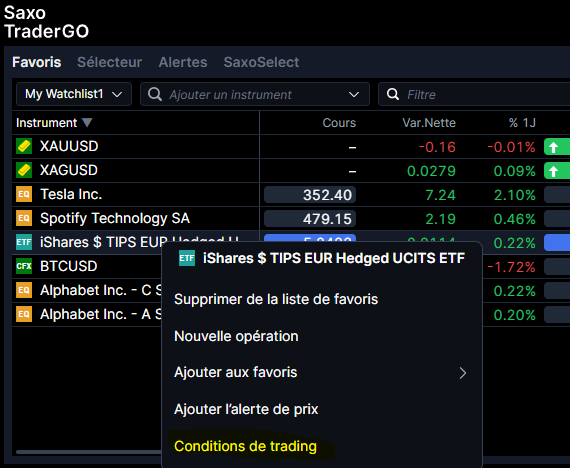Select the BTCUSD instrument name
This screenshot has height=468, width=570.
68,266
